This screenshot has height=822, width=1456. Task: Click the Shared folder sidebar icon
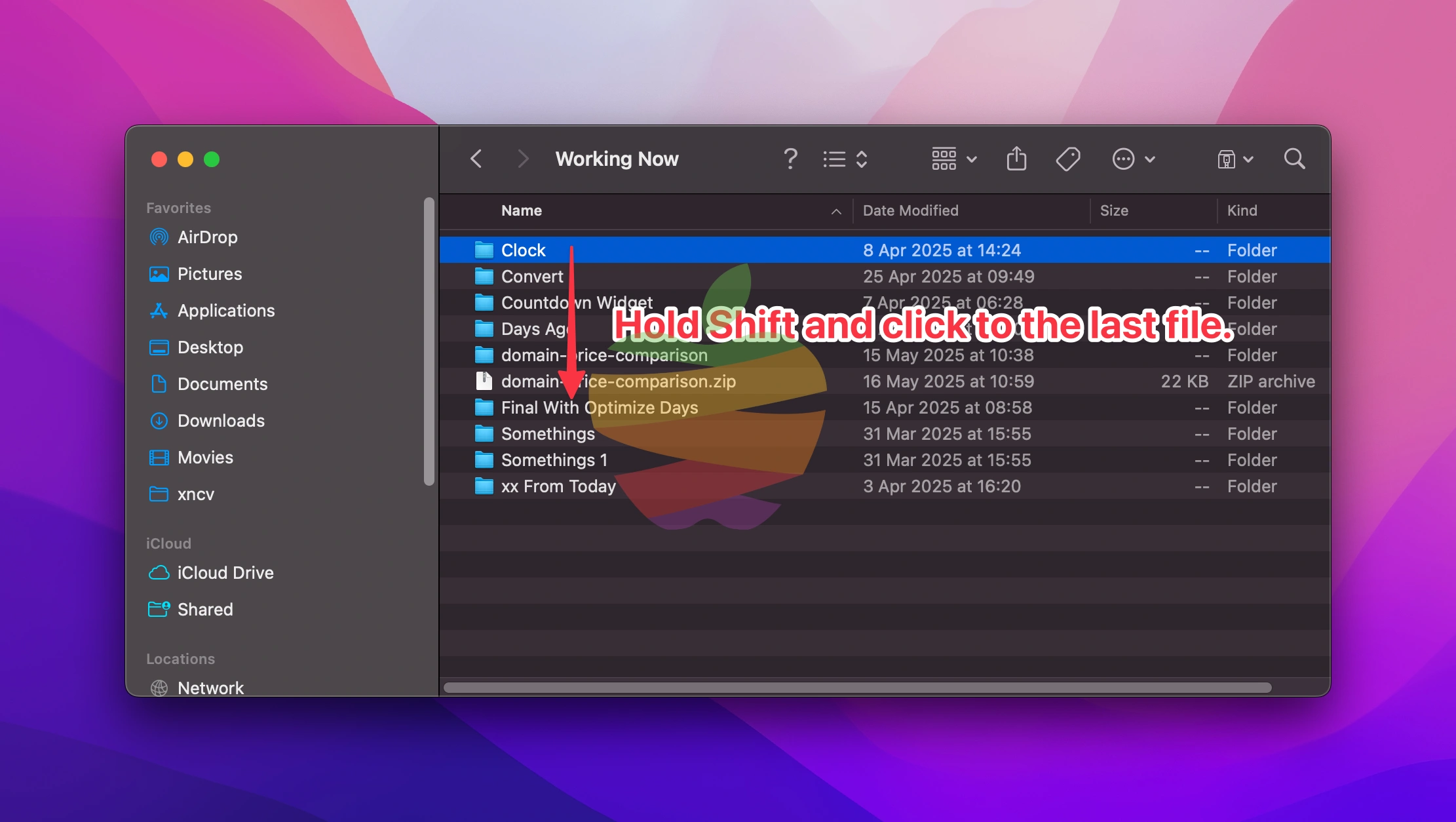click(159, 609)
